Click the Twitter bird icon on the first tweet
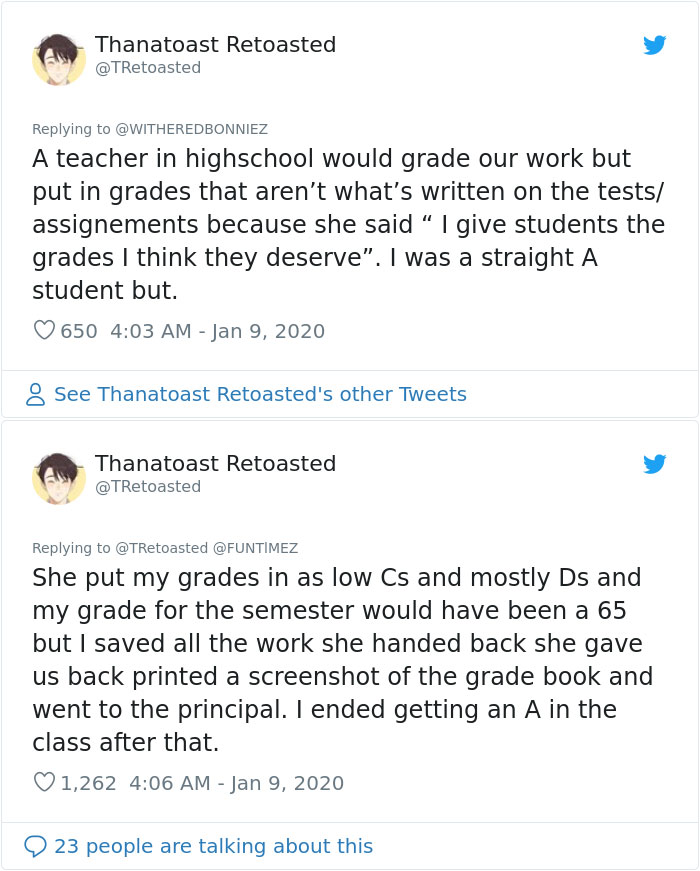The image size is (700, 871). tap(655, 45)
